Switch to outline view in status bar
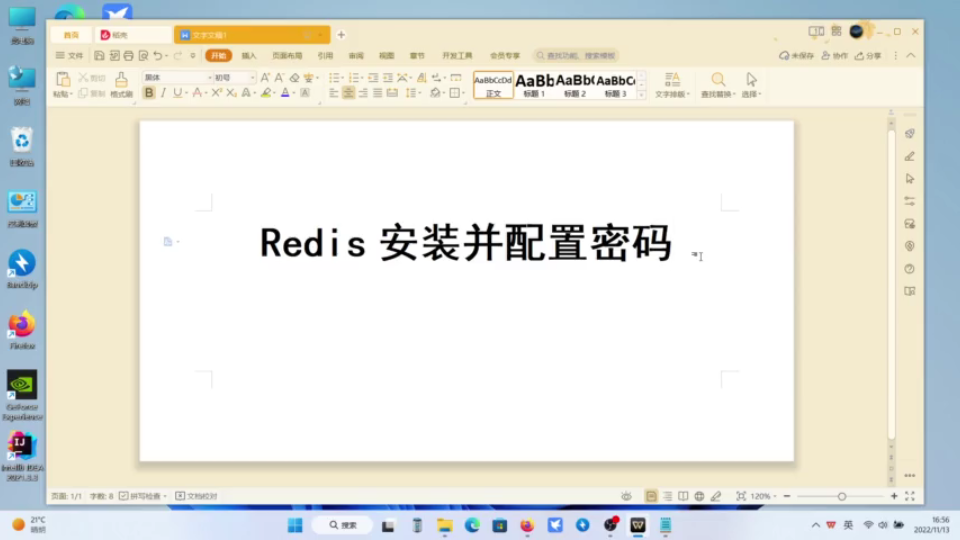This screenshot has height=540, width=960. pyautogui.click(x=667, y=496)
